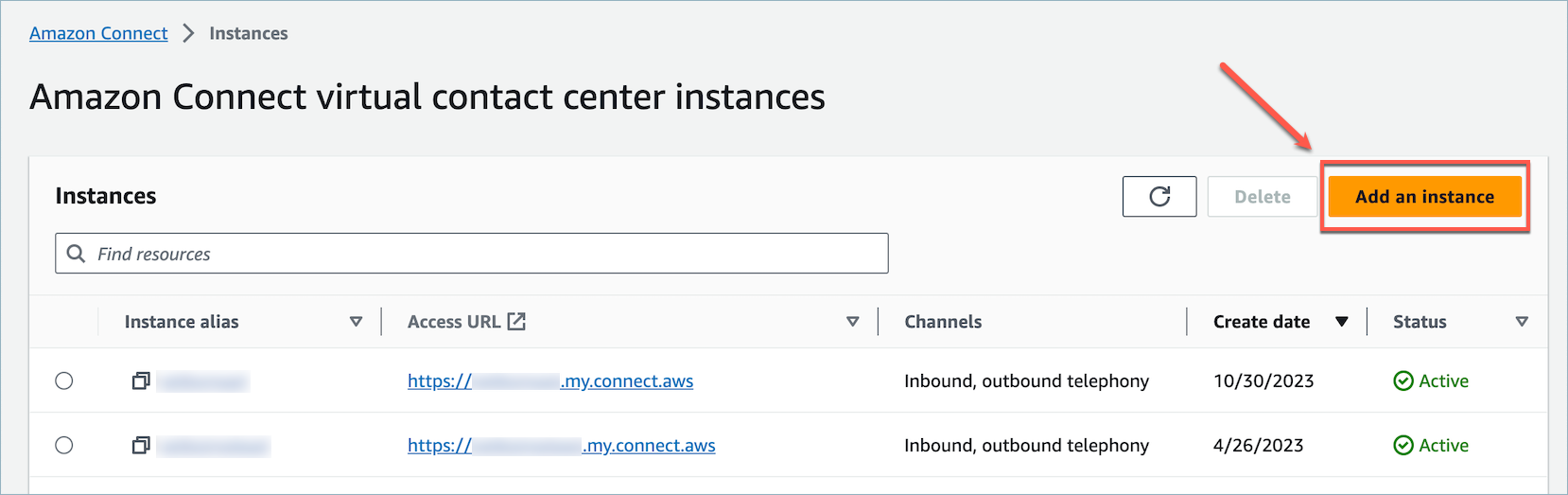Click the magnifier icon in search box
The width and height of the screenshot is (1568, 495).
point(77,254)
